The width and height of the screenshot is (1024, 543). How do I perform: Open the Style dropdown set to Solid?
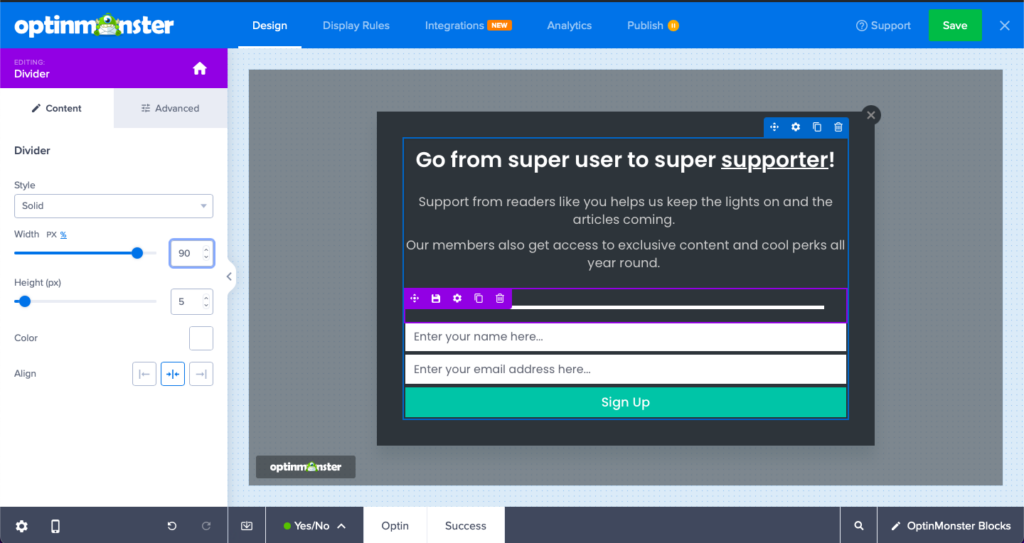tap(113, 206)
